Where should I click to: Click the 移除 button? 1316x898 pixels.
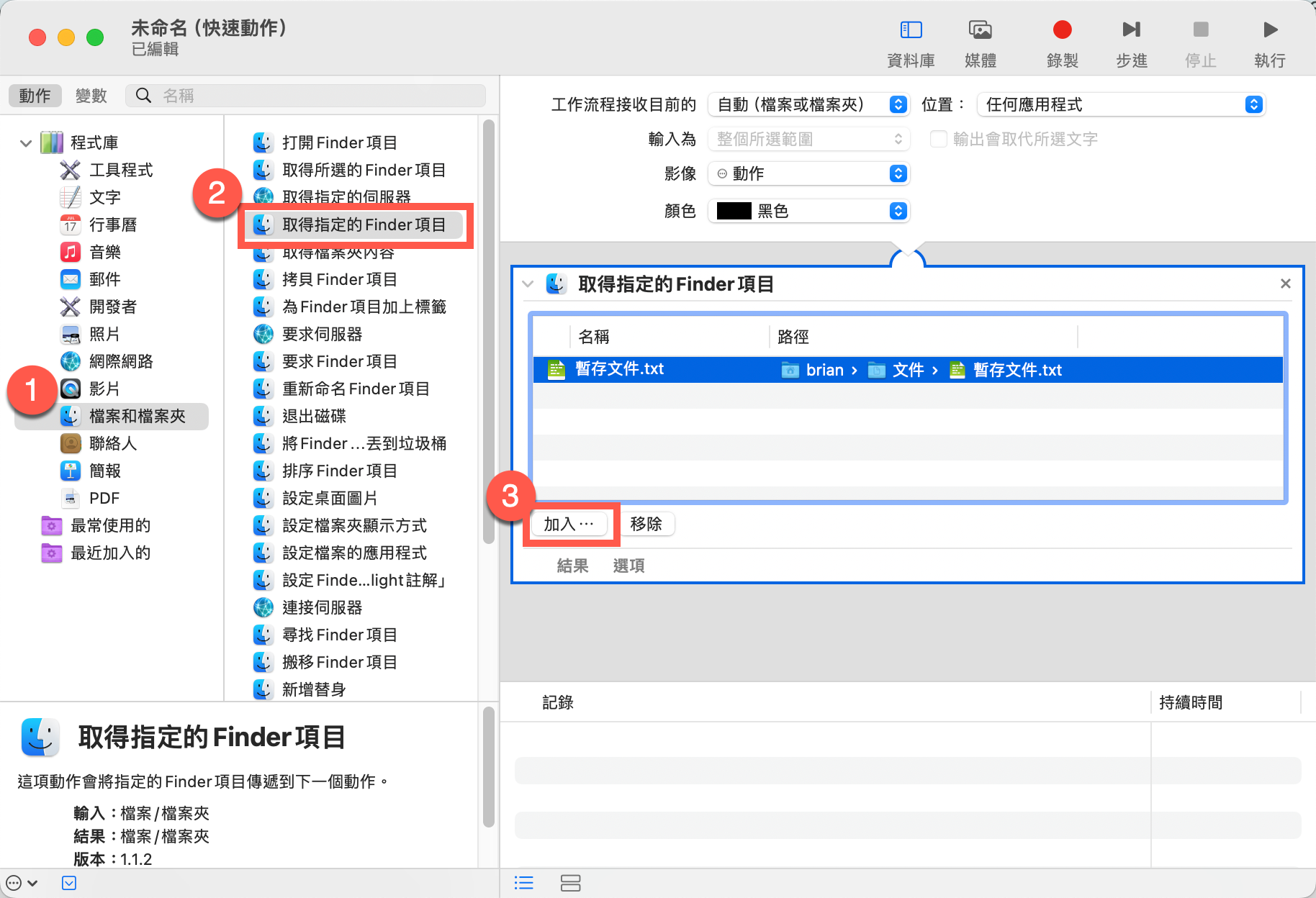pyautogui.click(x=646, y=525)
